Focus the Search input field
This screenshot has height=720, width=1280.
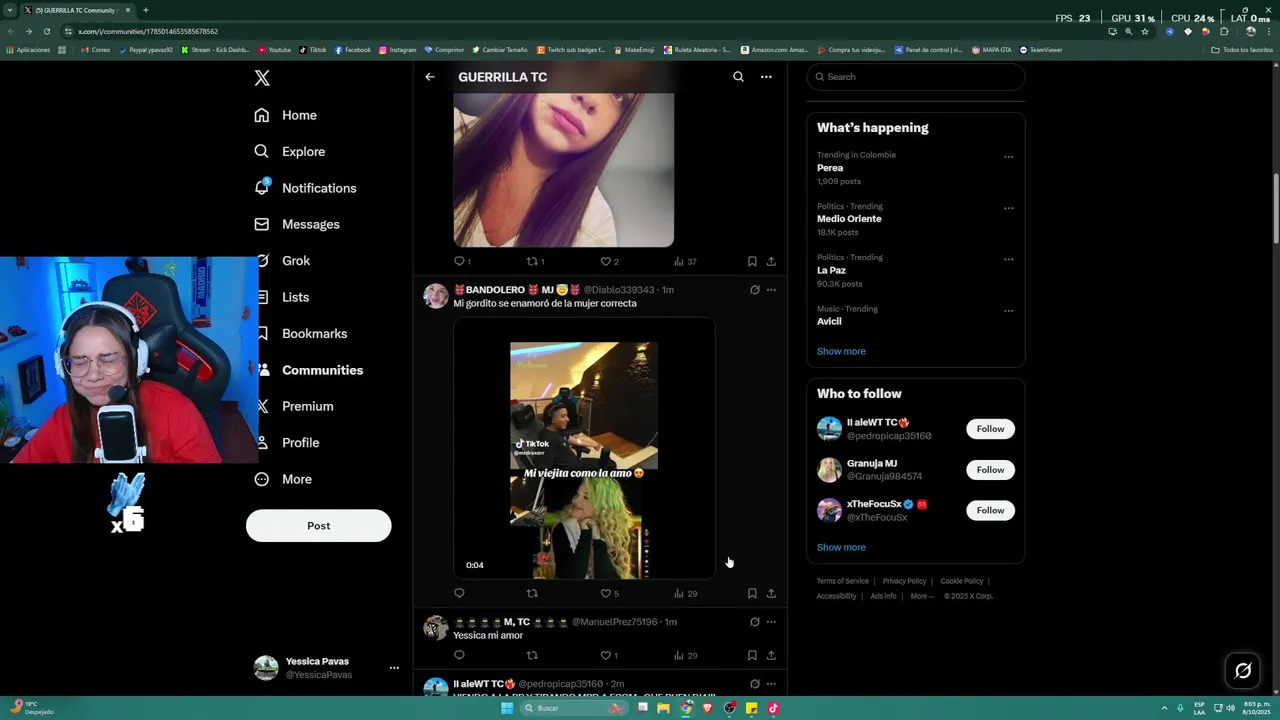(916, 77)
